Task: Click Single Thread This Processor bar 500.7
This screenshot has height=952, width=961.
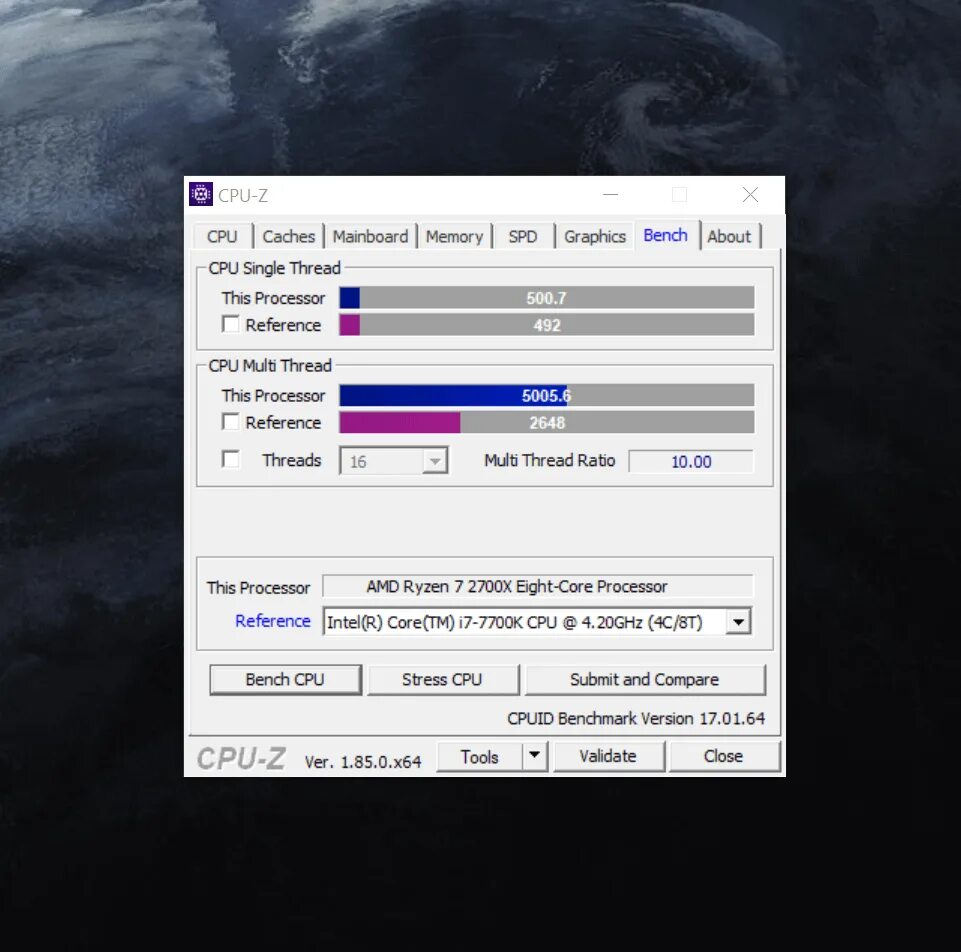Action: tap(547, 298)
